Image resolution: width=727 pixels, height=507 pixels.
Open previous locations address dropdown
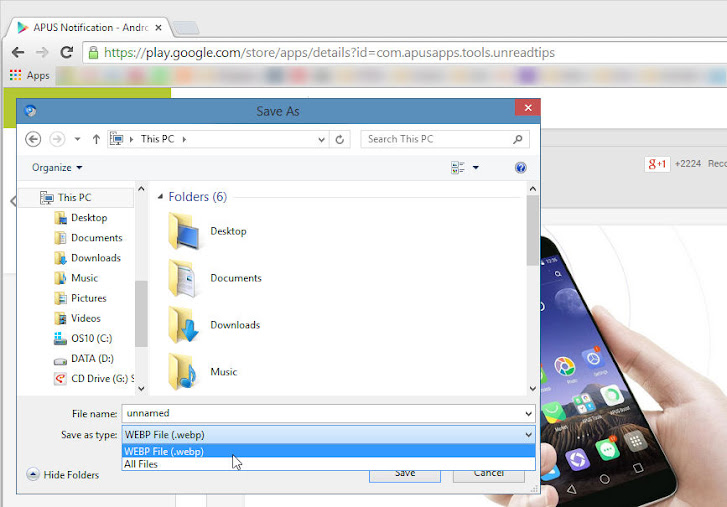coord(321,139)
